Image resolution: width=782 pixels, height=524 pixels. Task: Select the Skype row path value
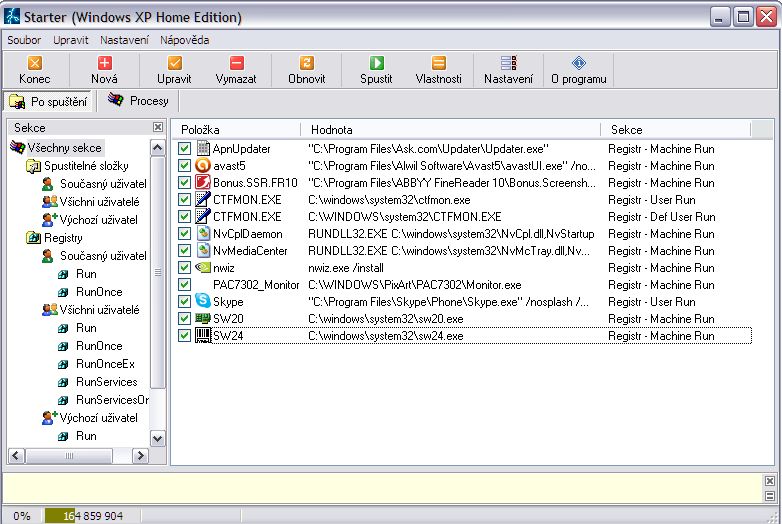(448, 302)
